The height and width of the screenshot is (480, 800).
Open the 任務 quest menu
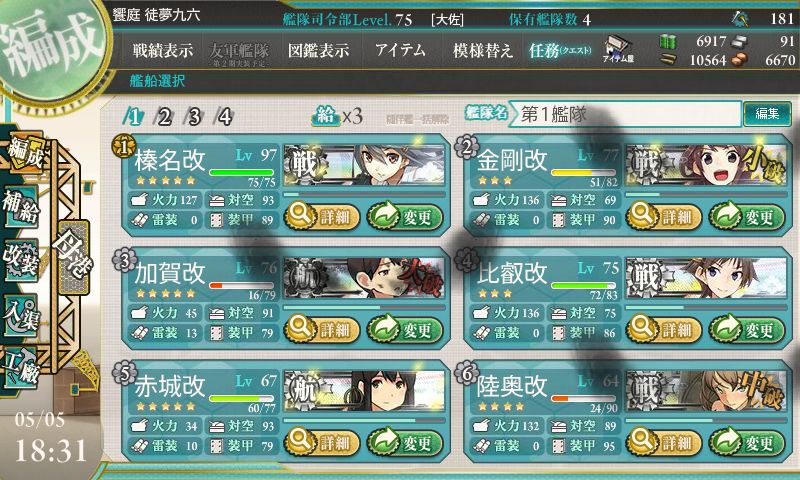560,50
